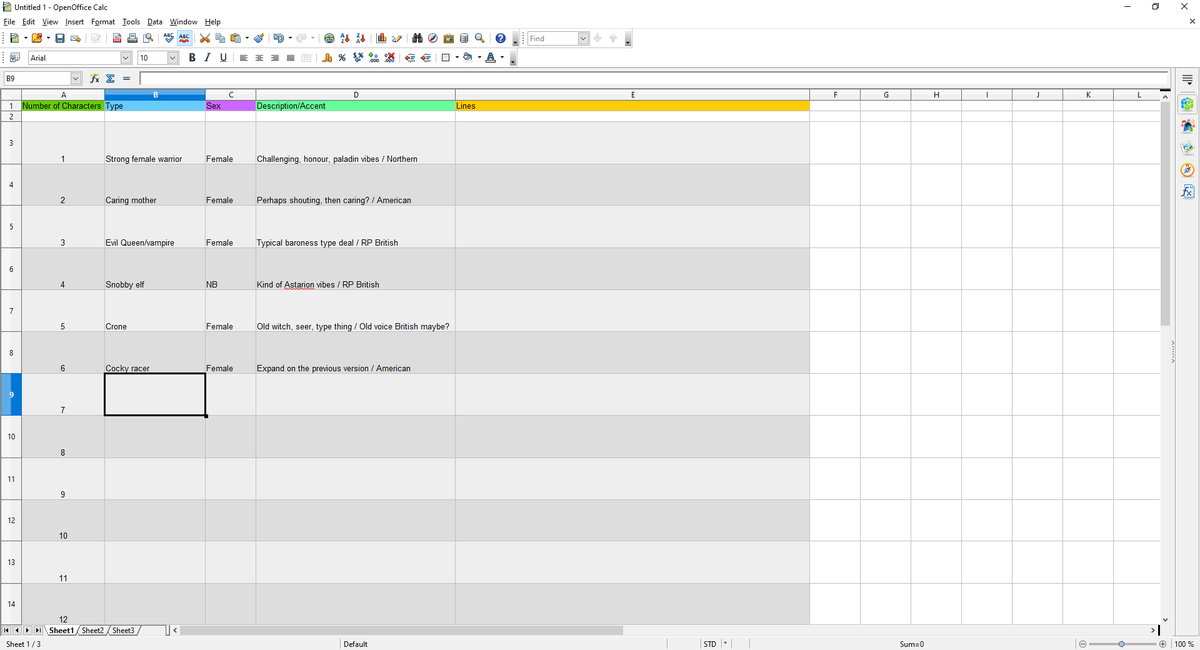
Task: Cut selection with the scissors icon
Action: 205,38
